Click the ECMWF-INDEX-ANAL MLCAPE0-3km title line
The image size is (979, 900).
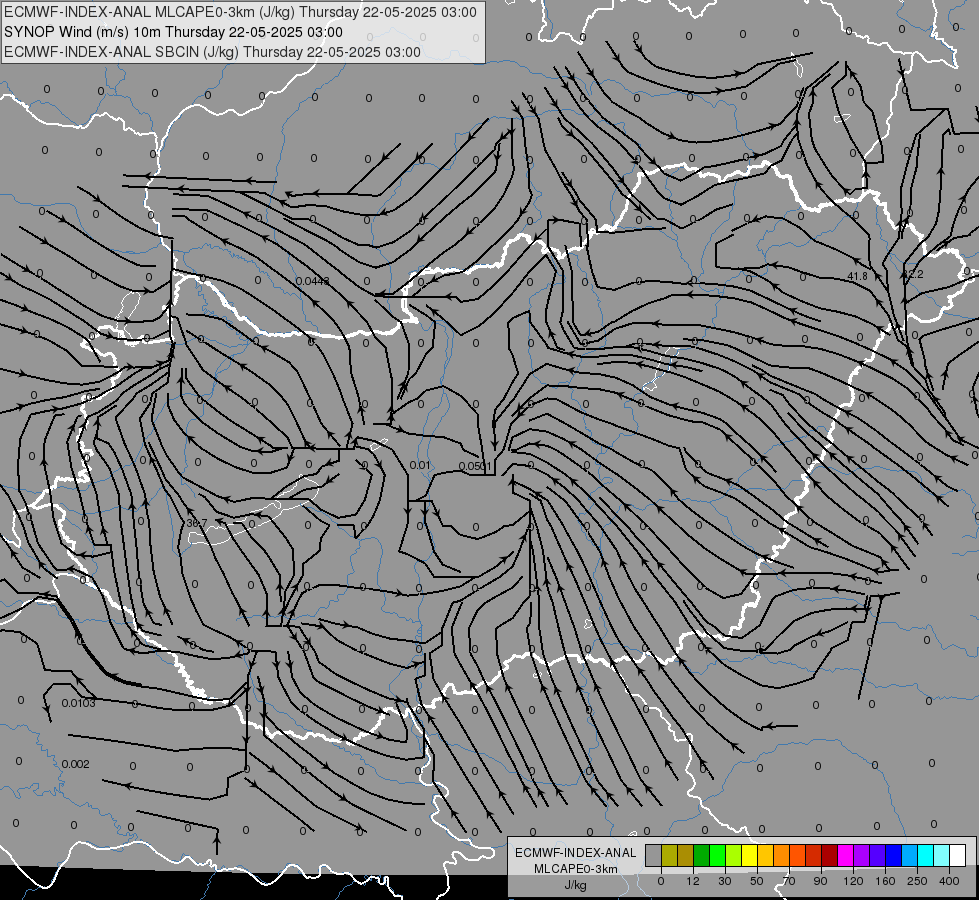coord(240,12)
